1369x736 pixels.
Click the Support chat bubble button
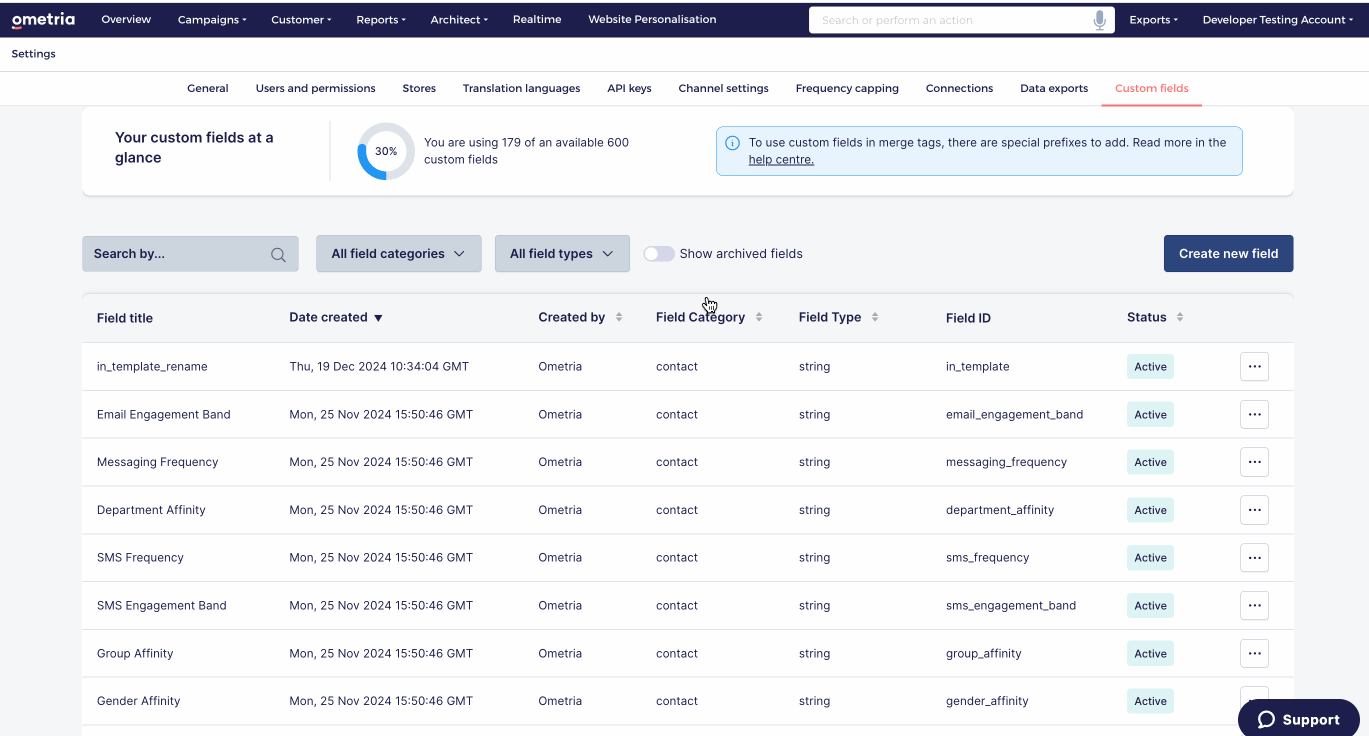(x=1298, y=719)
